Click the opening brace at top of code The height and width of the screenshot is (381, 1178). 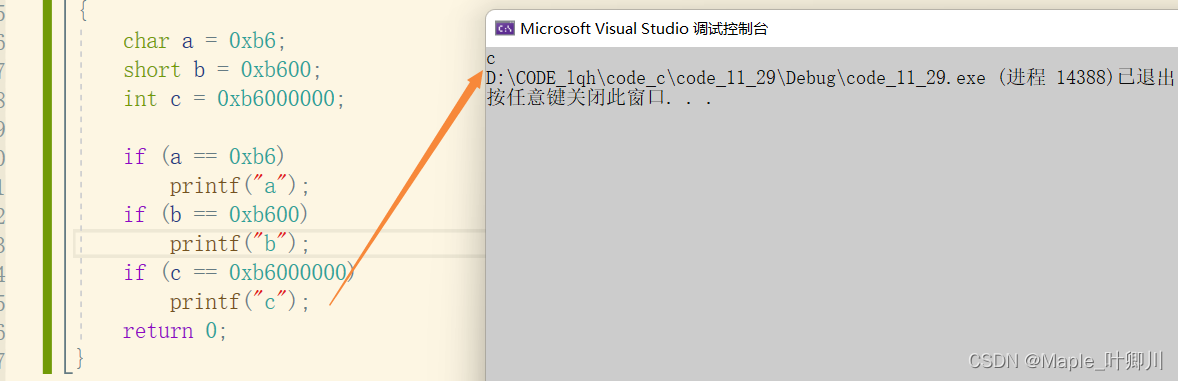tap(82, 11)
